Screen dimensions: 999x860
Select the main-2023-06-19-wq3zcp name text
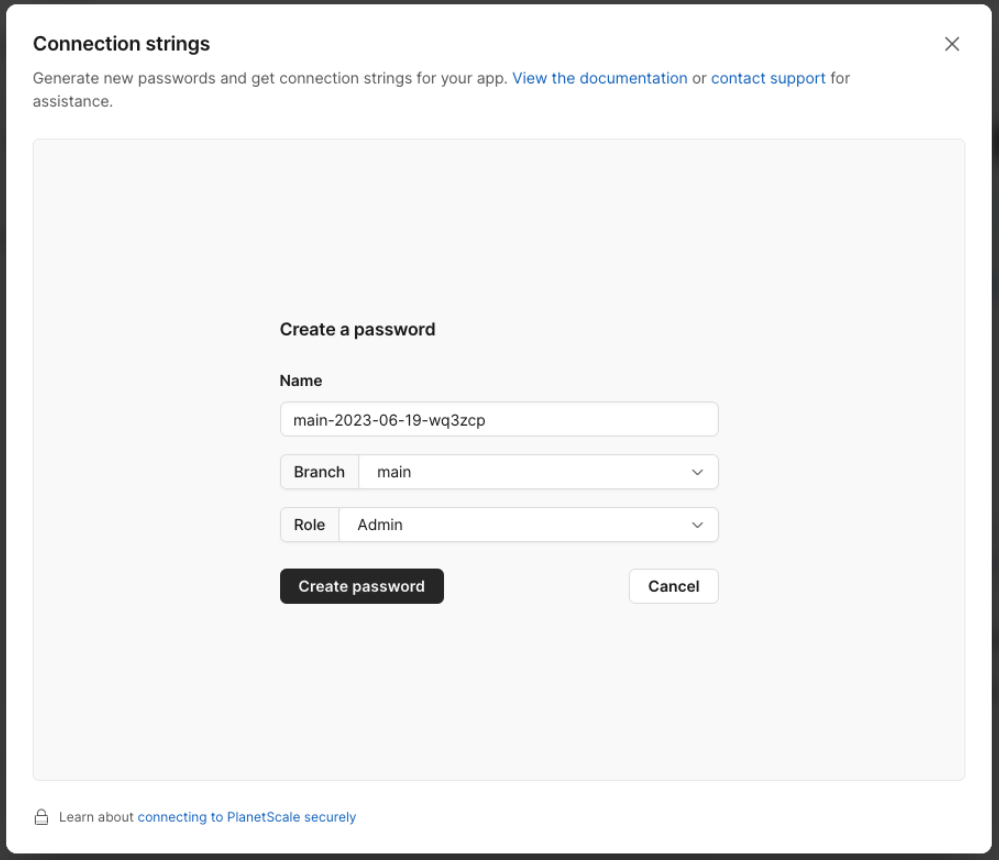[x=389, y=420]
